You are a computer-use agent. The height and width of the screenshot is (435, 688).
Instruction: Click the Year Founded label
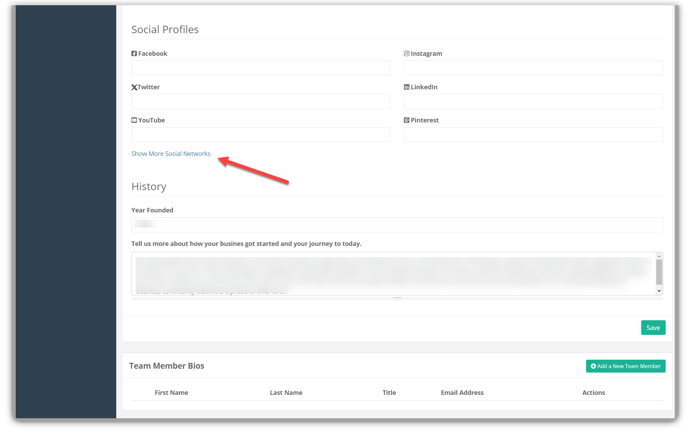tap(152, 210)
